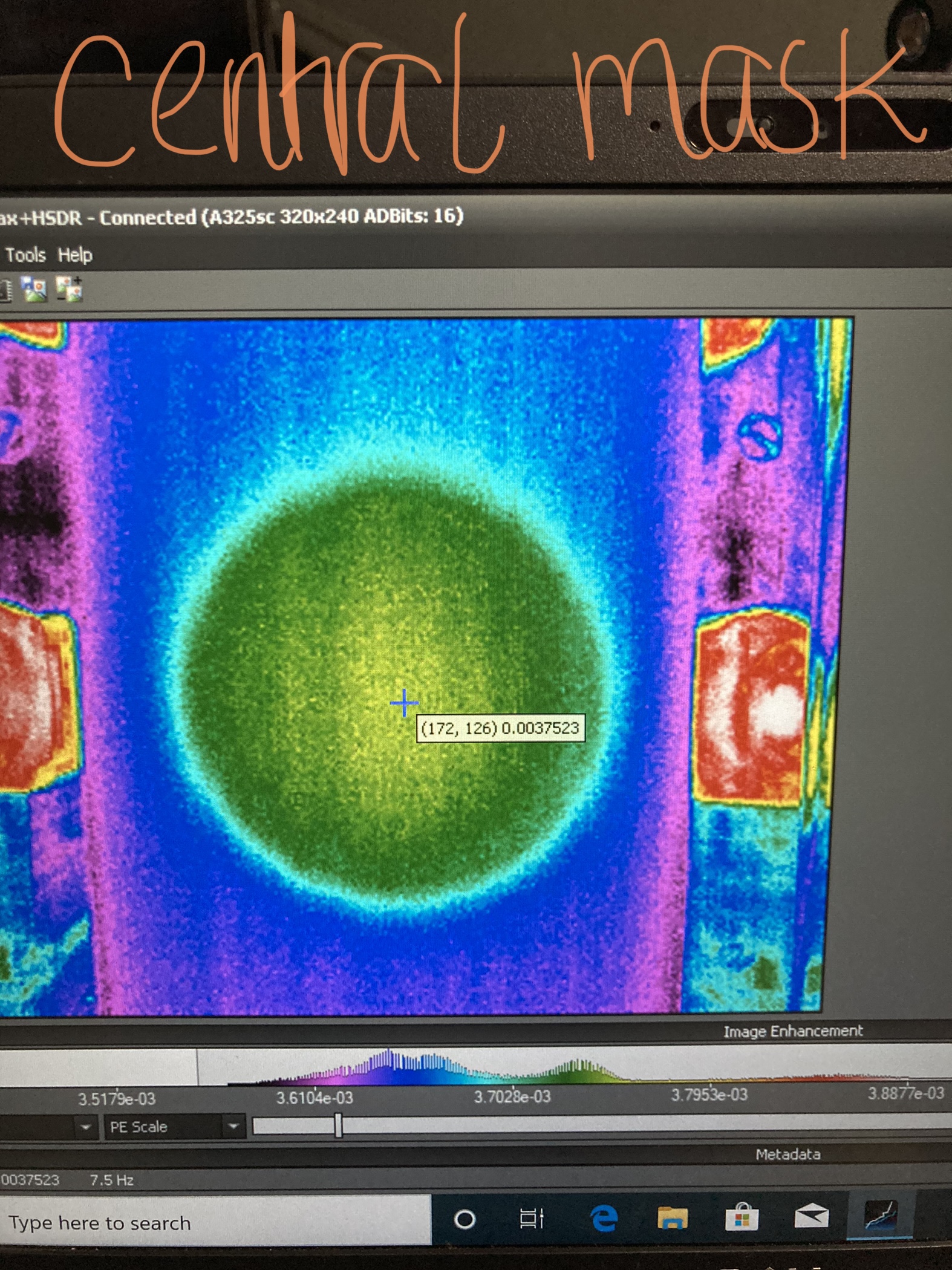Click the add/subtract images toolbar icon
The image size is (952, 1270).
pyautogui.click(x=69, y=289)
